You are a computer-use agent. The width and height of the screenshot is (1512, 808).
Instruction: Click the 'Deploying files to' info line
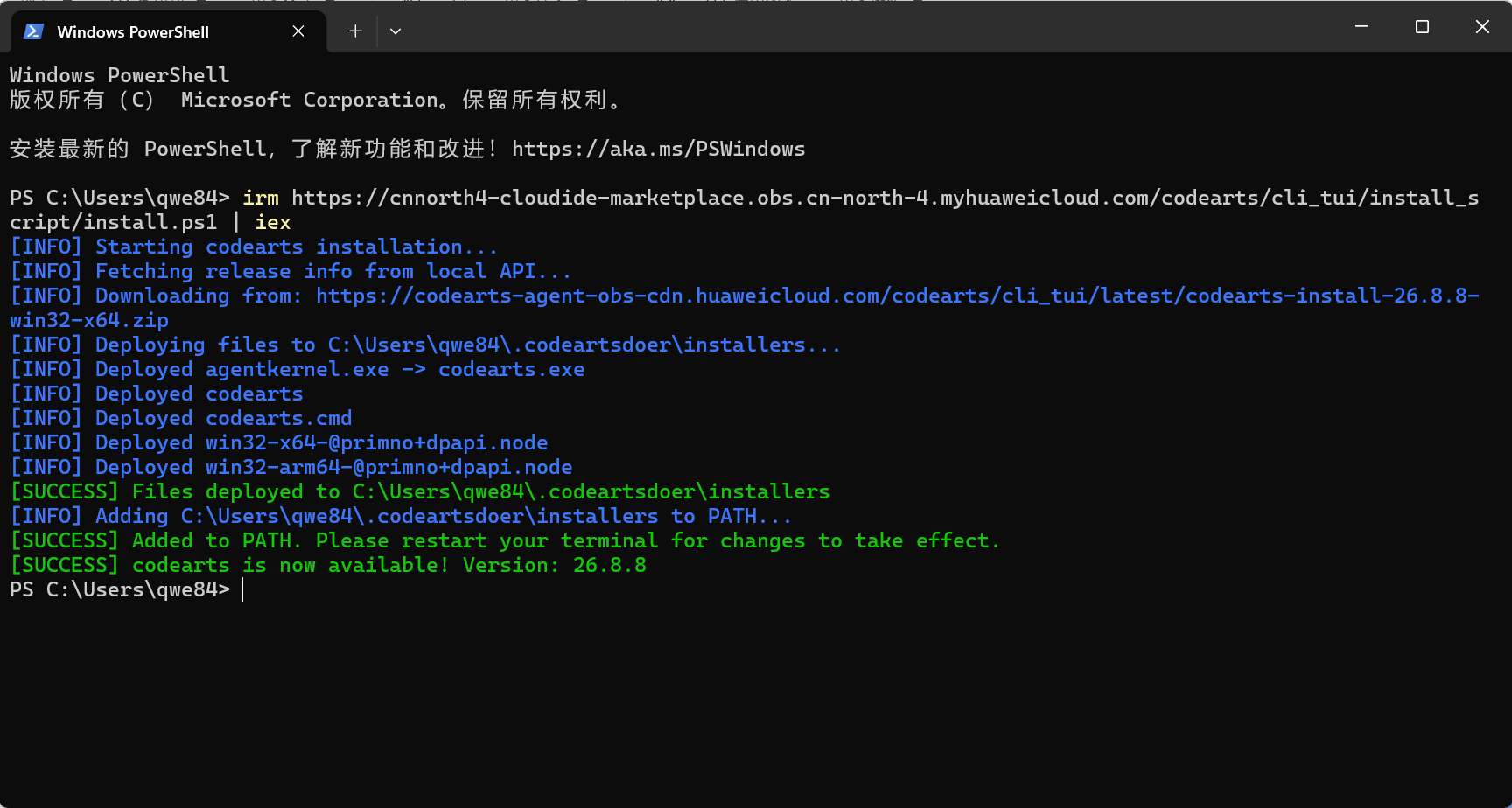point(425,345)
